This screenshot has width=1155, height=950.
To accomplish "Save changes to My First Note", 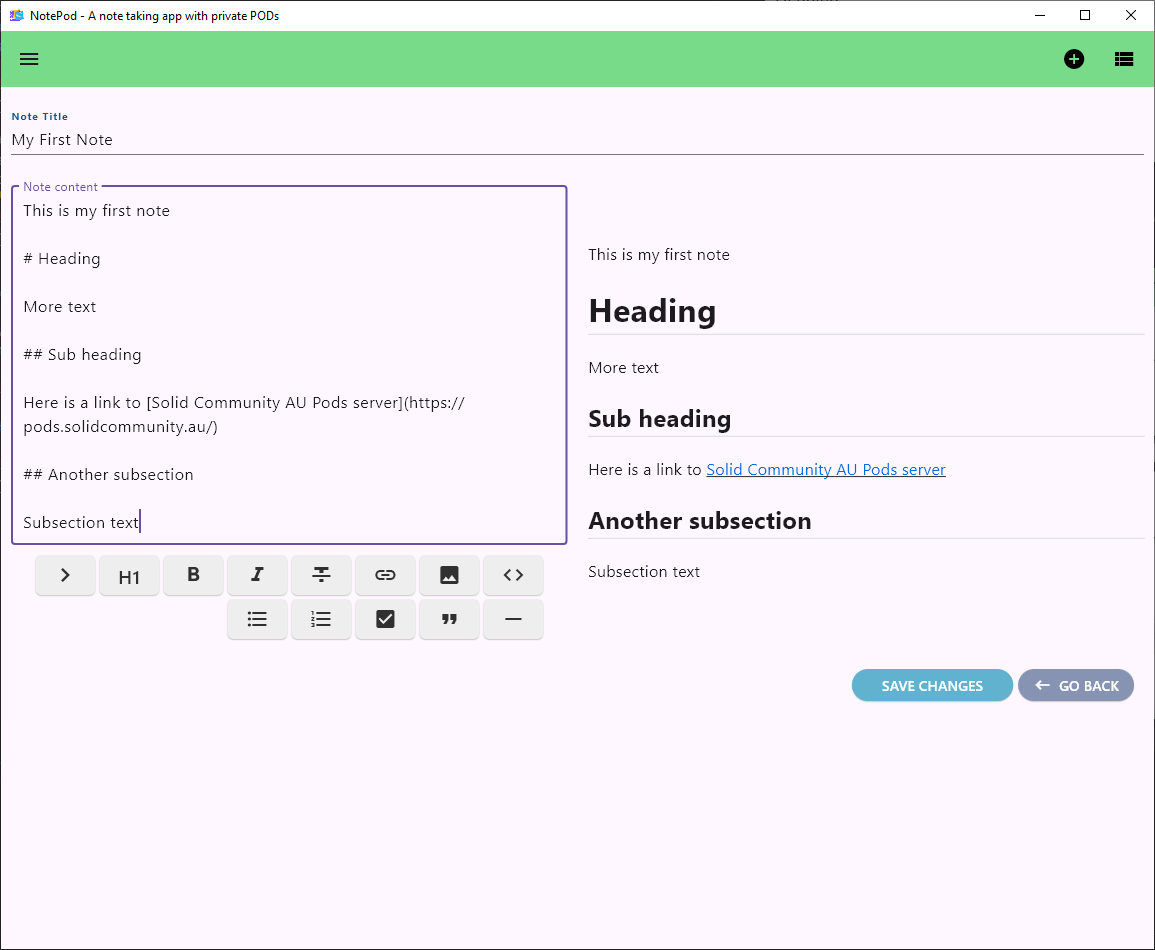I will click(x=932, y=685).
